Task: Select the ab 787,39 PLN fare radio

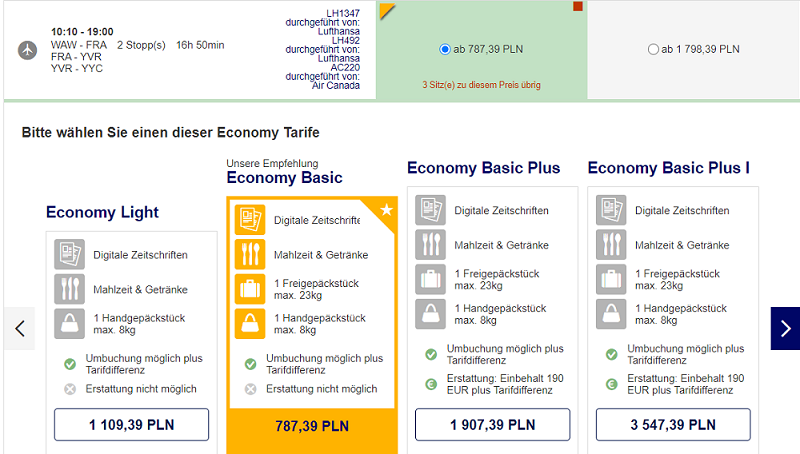Action: tap(444, 49)
